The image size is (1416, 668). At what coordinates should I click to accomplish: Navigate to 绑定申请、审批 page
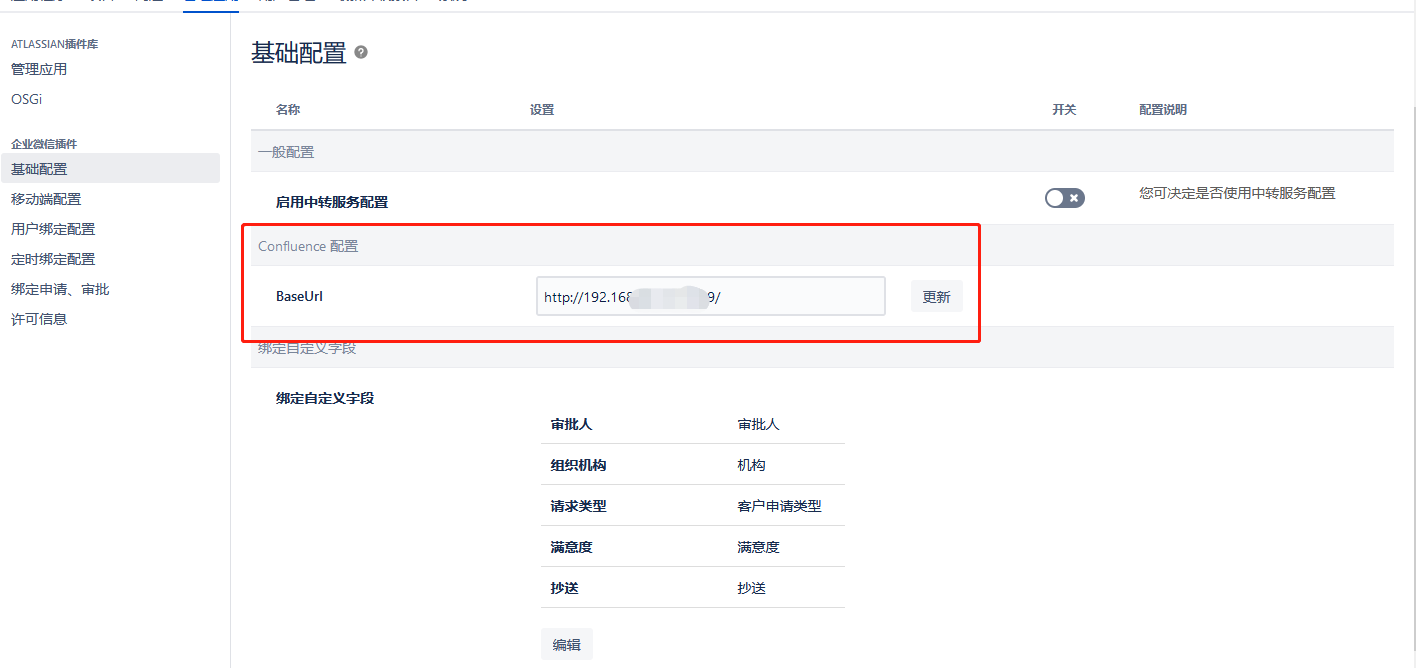60,289
